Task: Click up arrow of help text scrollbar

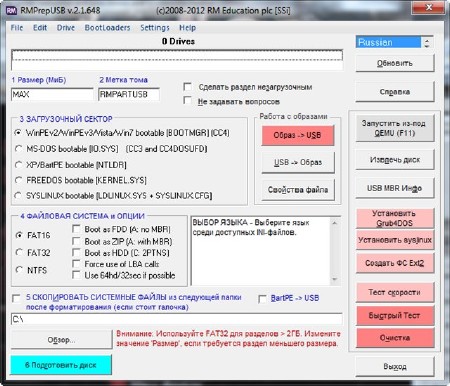Action: tap(334, 223)
